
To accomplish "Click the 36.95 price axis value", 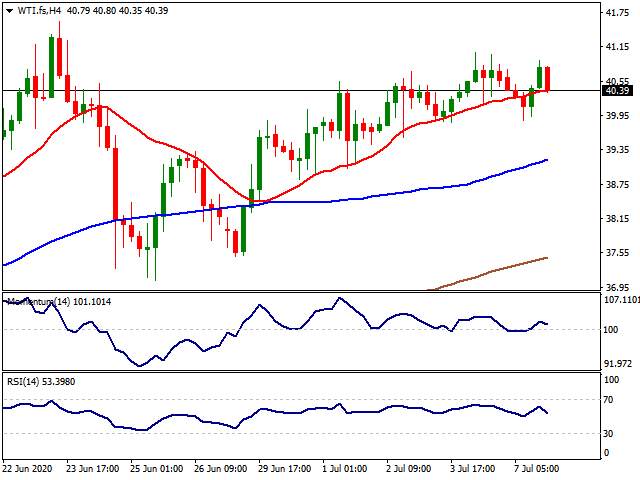I will click(x=617, y=287).
